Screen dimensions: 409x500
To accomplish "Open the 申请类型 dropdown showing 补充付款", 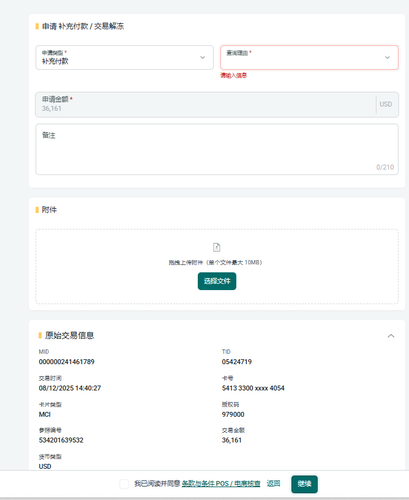I will (x=124, y=58).
